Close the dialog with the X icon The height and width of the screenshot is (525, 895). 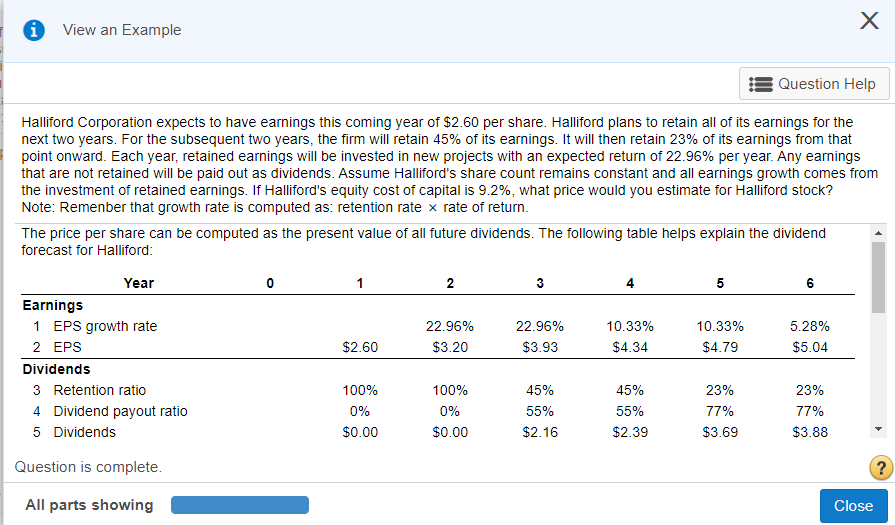tap(869, 21)
